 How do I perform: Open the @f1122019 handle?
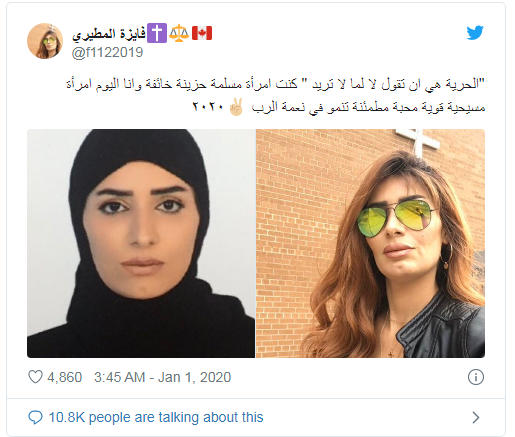point(107,52)
